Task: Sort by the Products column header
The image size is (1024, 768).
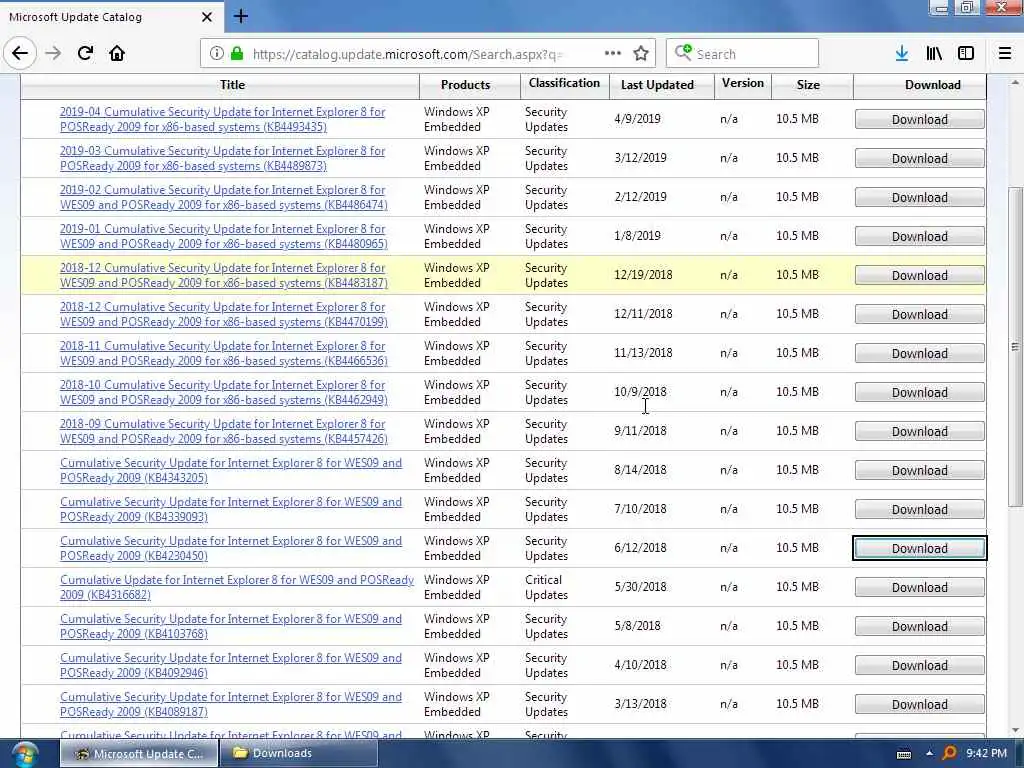Action: point(465,85)
